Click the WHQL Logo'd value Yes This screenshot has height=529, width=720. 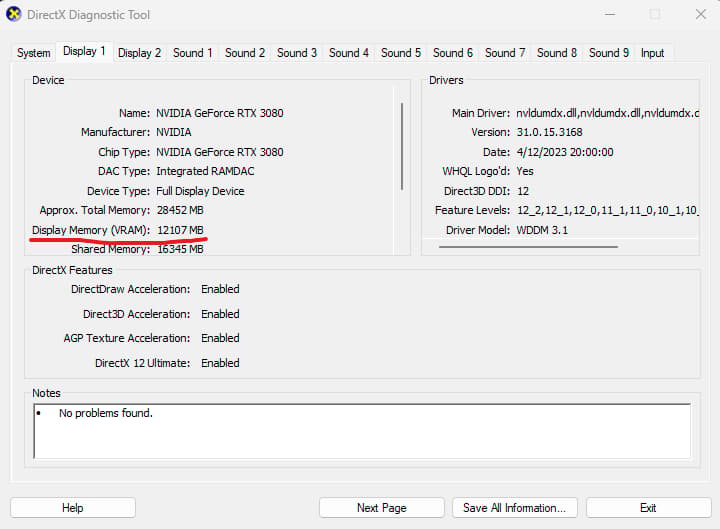pos(525,171)
